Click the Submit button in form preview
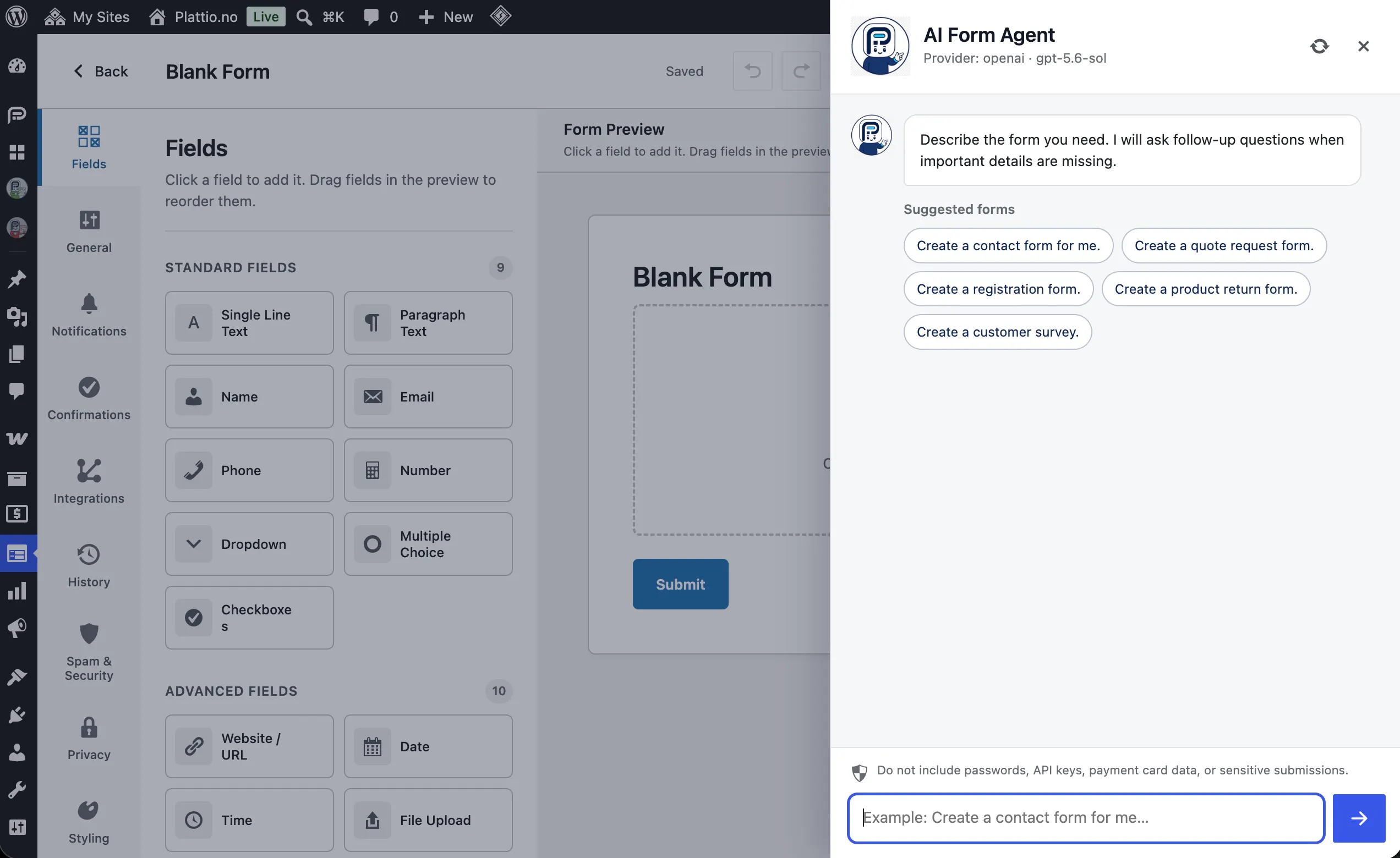 pos(680,584)
